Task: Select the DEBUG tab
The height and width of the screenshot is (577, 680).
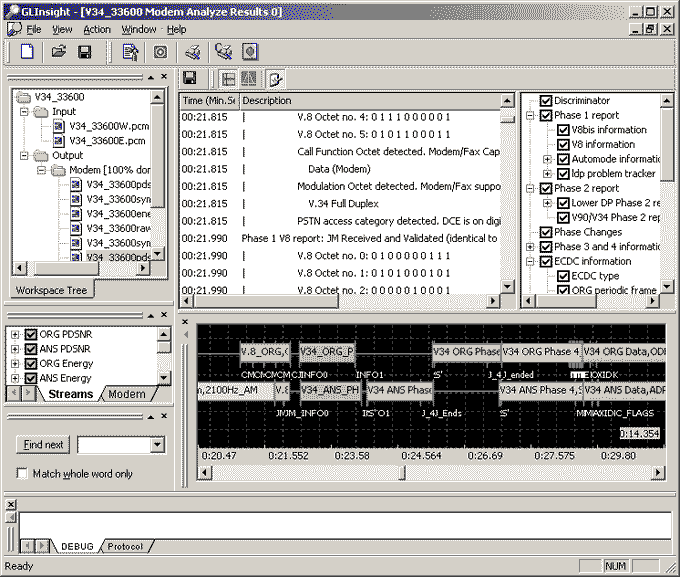Action: (77, 546)
